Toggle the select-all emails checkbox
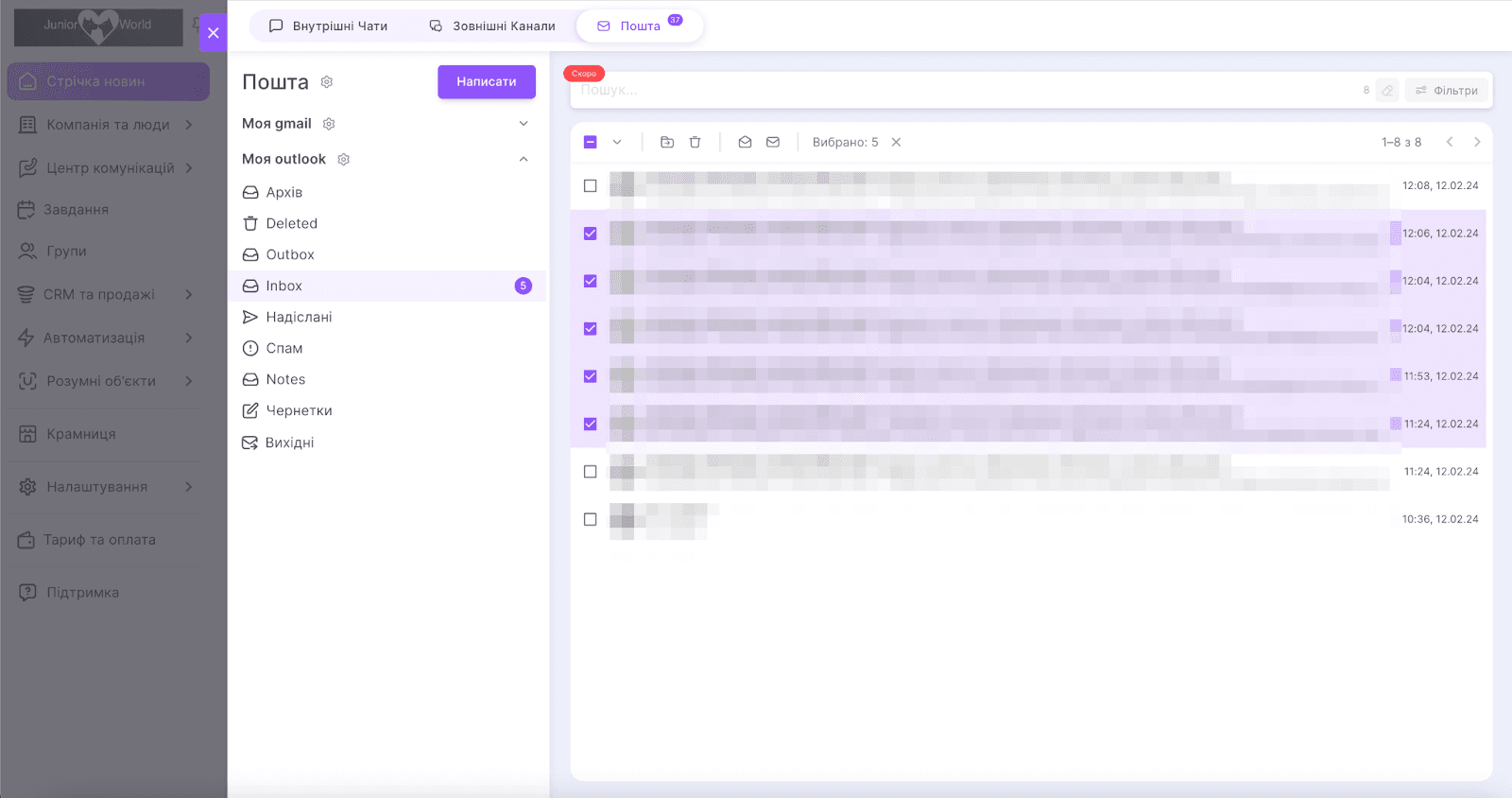Screen dimensions: 1512x798 (591, 143)
